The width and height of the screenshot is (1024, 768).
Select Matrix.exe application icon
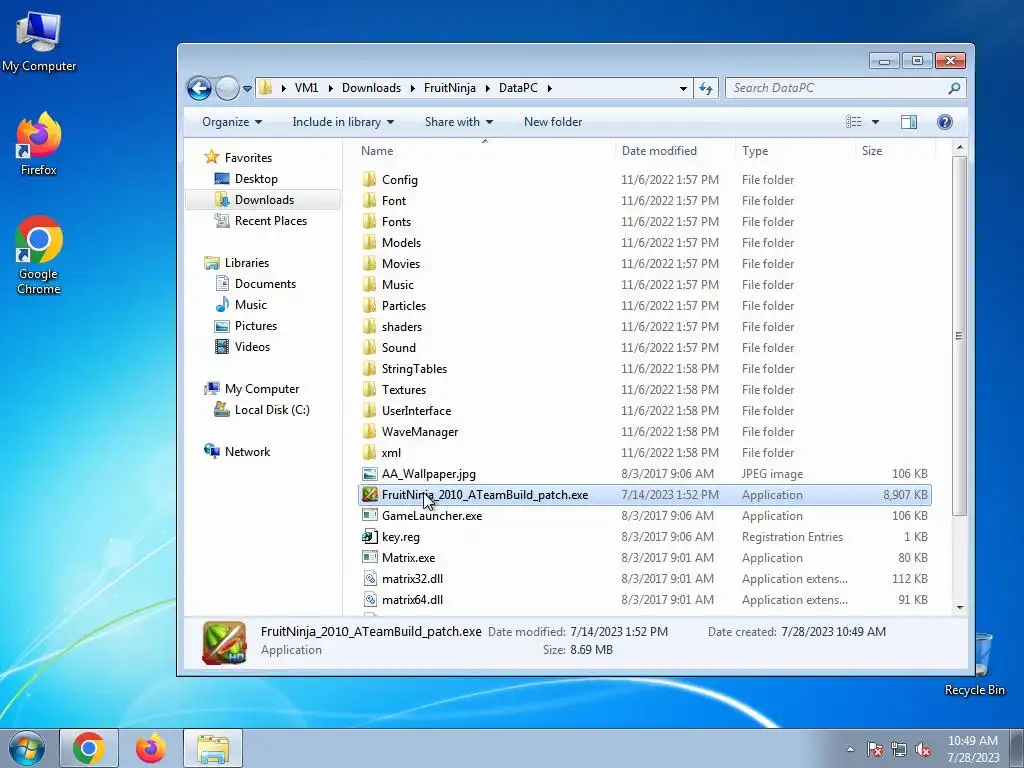click(x=370, y=558)
